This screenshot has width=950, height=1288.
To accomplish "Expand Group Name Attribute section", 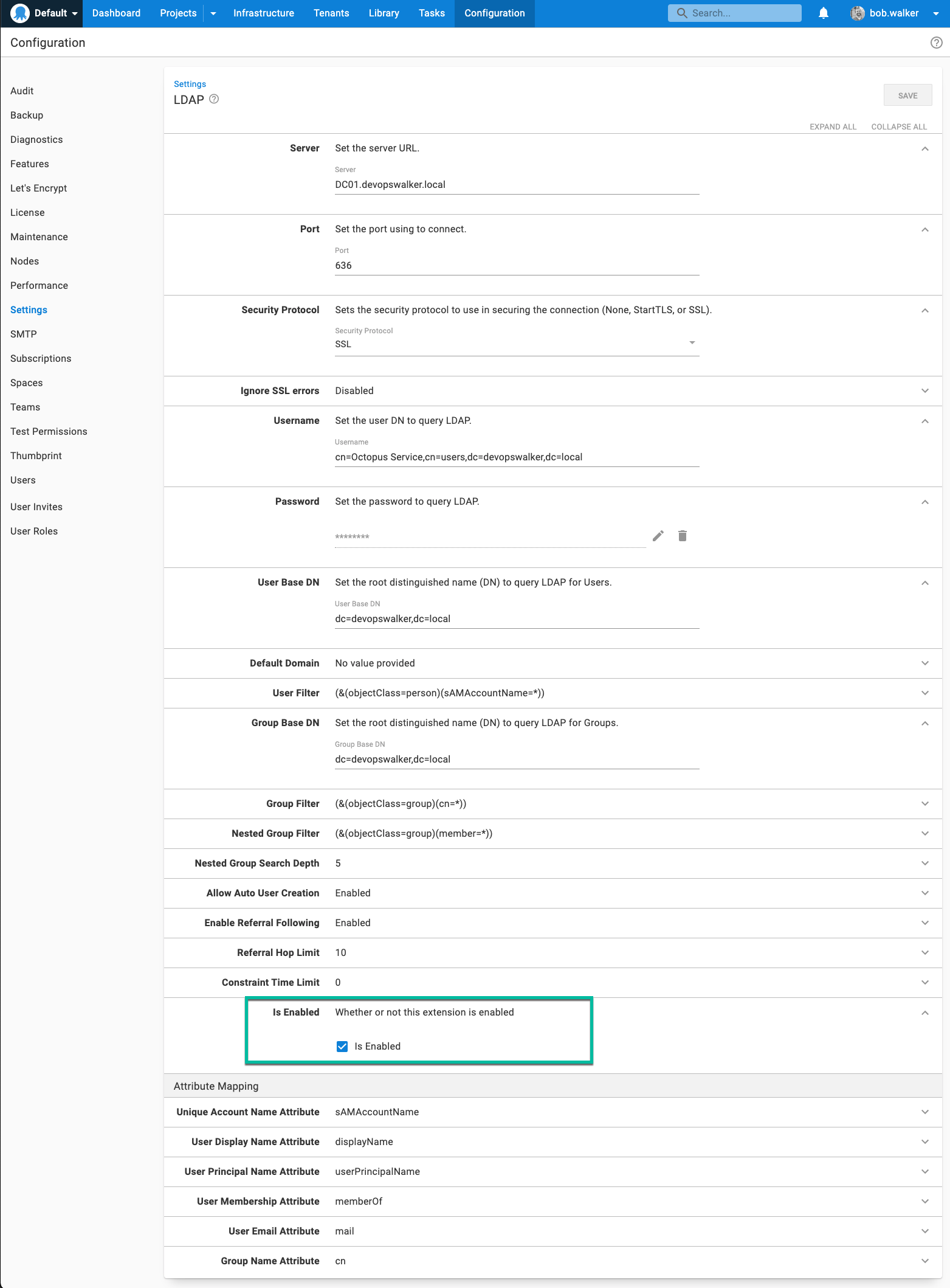I will click(925, 1261).
